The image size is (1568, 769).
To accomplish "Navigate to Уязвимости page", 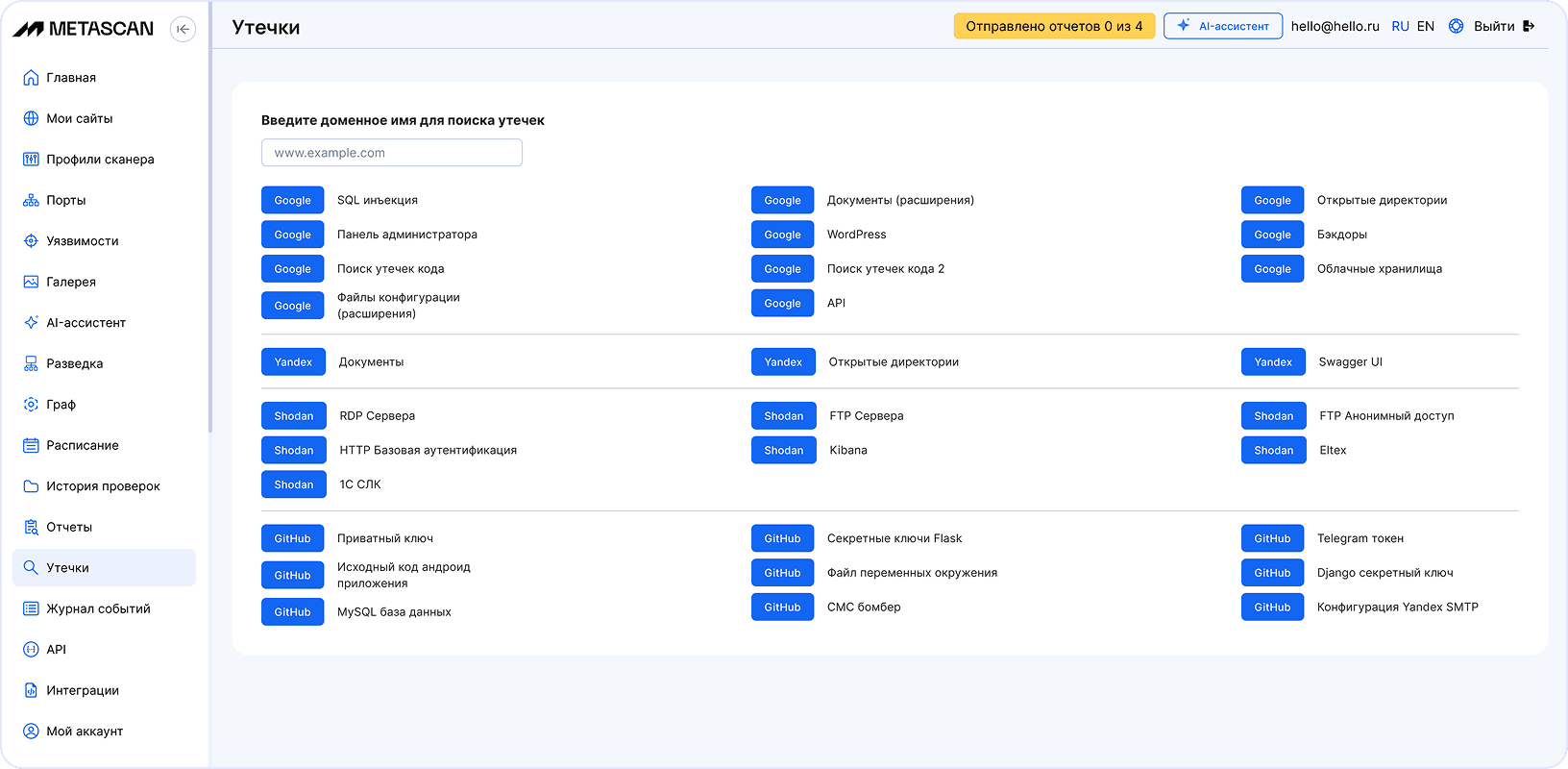I will 104,241.
